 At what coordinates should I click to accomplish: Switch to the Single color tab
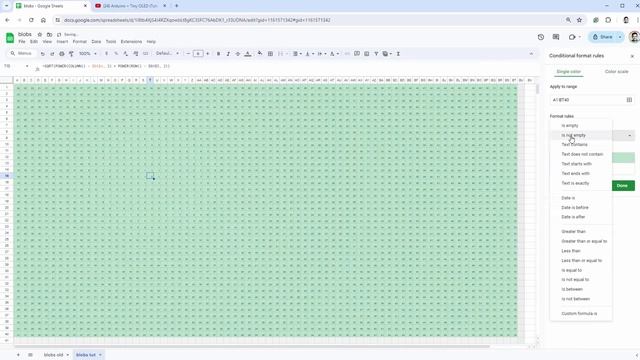pos(569,72)
